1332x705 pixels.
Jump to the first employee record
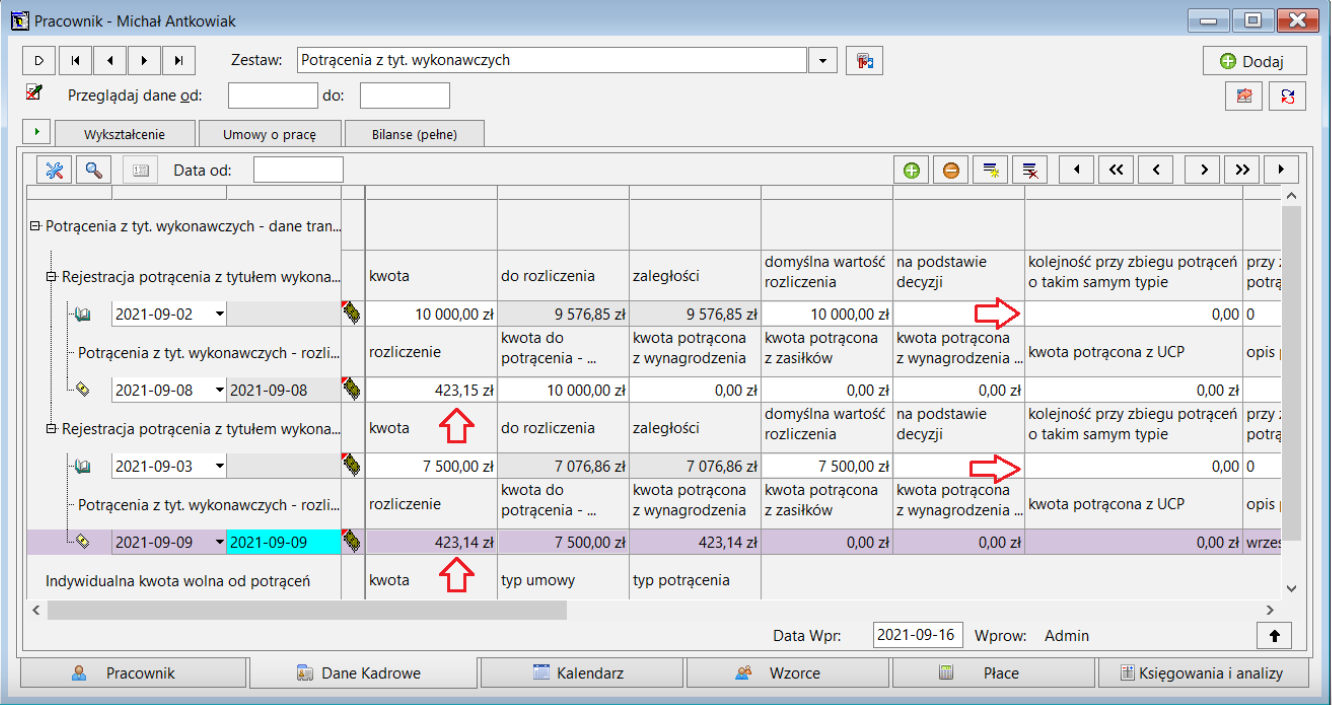point(75,61)
